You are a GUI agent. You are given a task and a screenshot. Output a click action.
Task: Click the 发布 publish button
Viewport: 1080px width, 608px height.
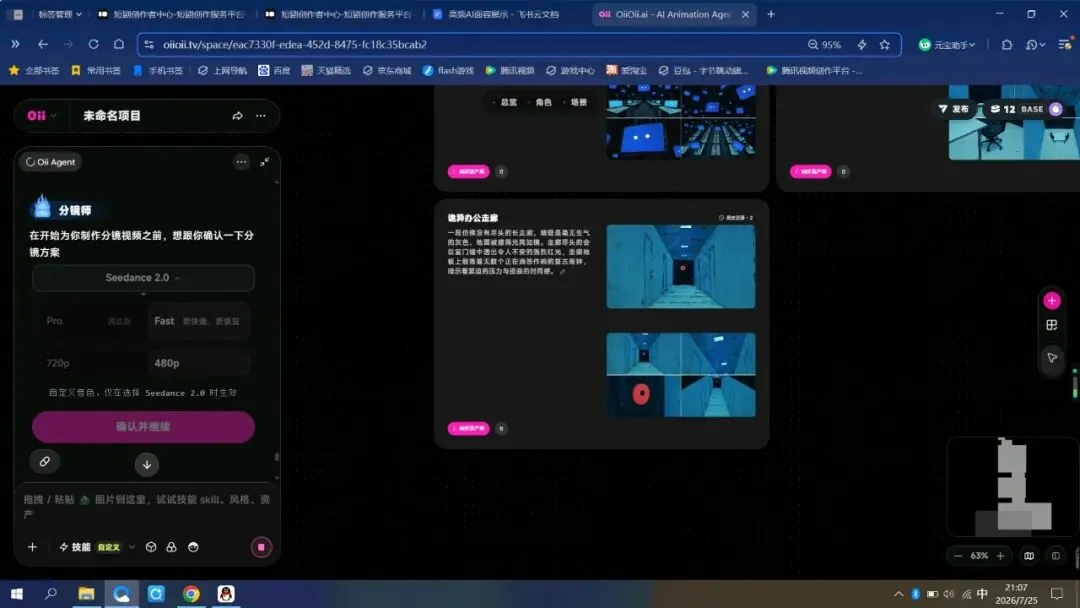(x=954, y=109)
